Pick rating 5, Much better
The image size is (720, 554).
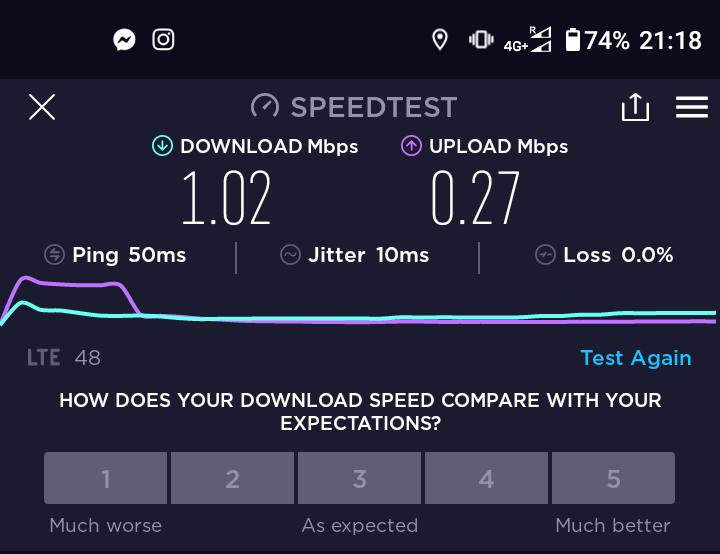tap(613, 479)
